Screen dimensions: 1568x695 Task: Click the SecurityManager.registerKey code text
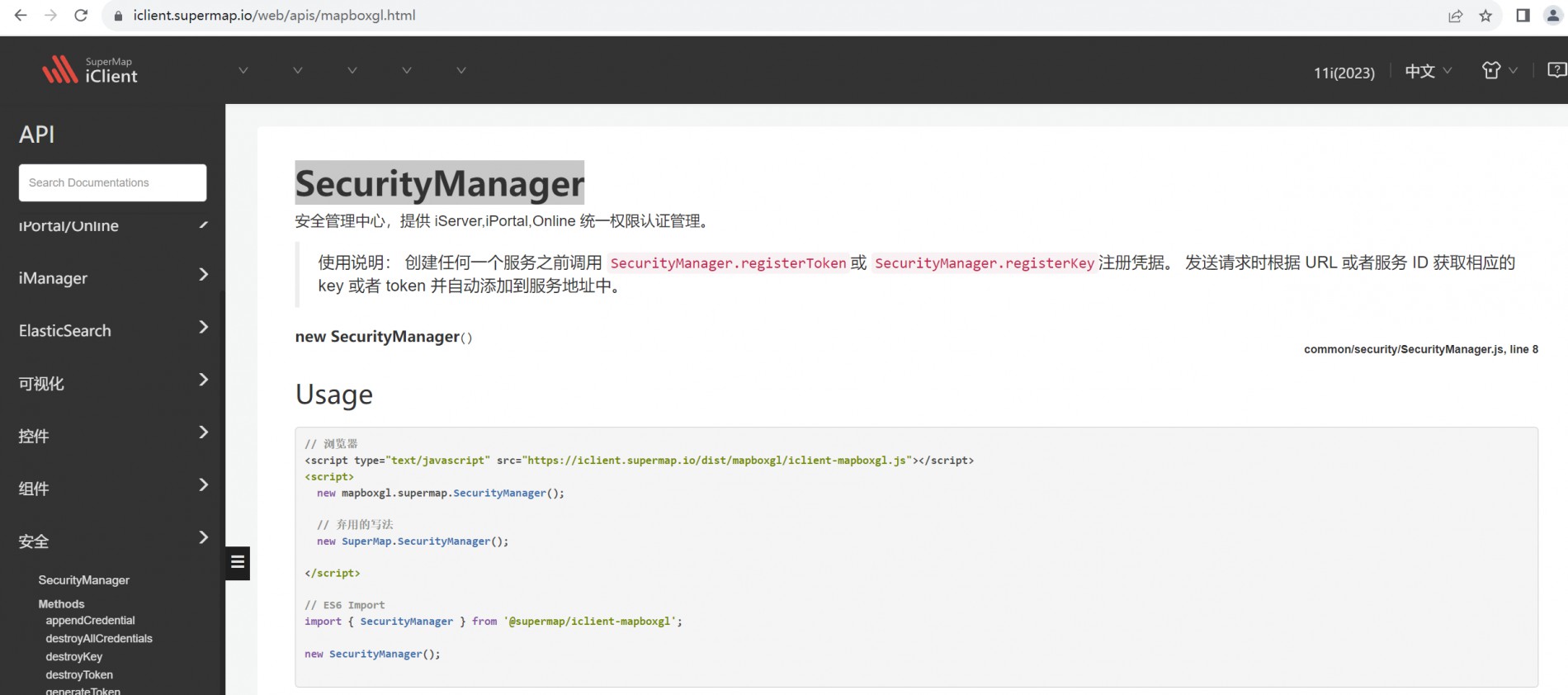(985, 263)
